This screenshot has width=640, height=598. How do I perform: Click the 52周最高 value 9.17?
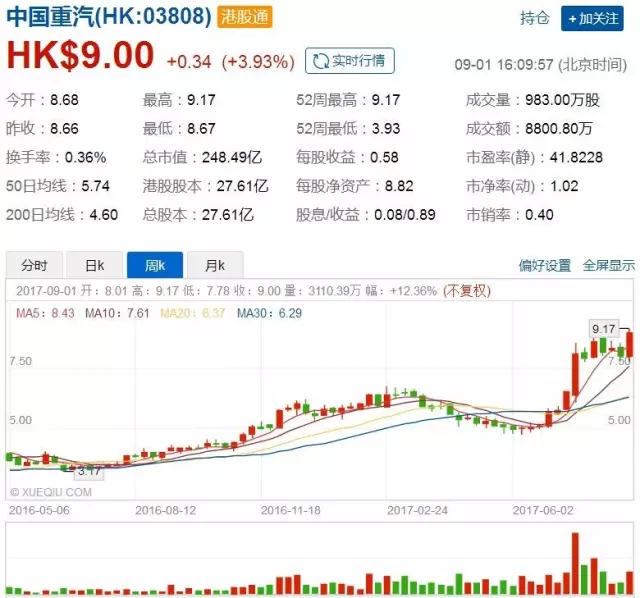386,100
